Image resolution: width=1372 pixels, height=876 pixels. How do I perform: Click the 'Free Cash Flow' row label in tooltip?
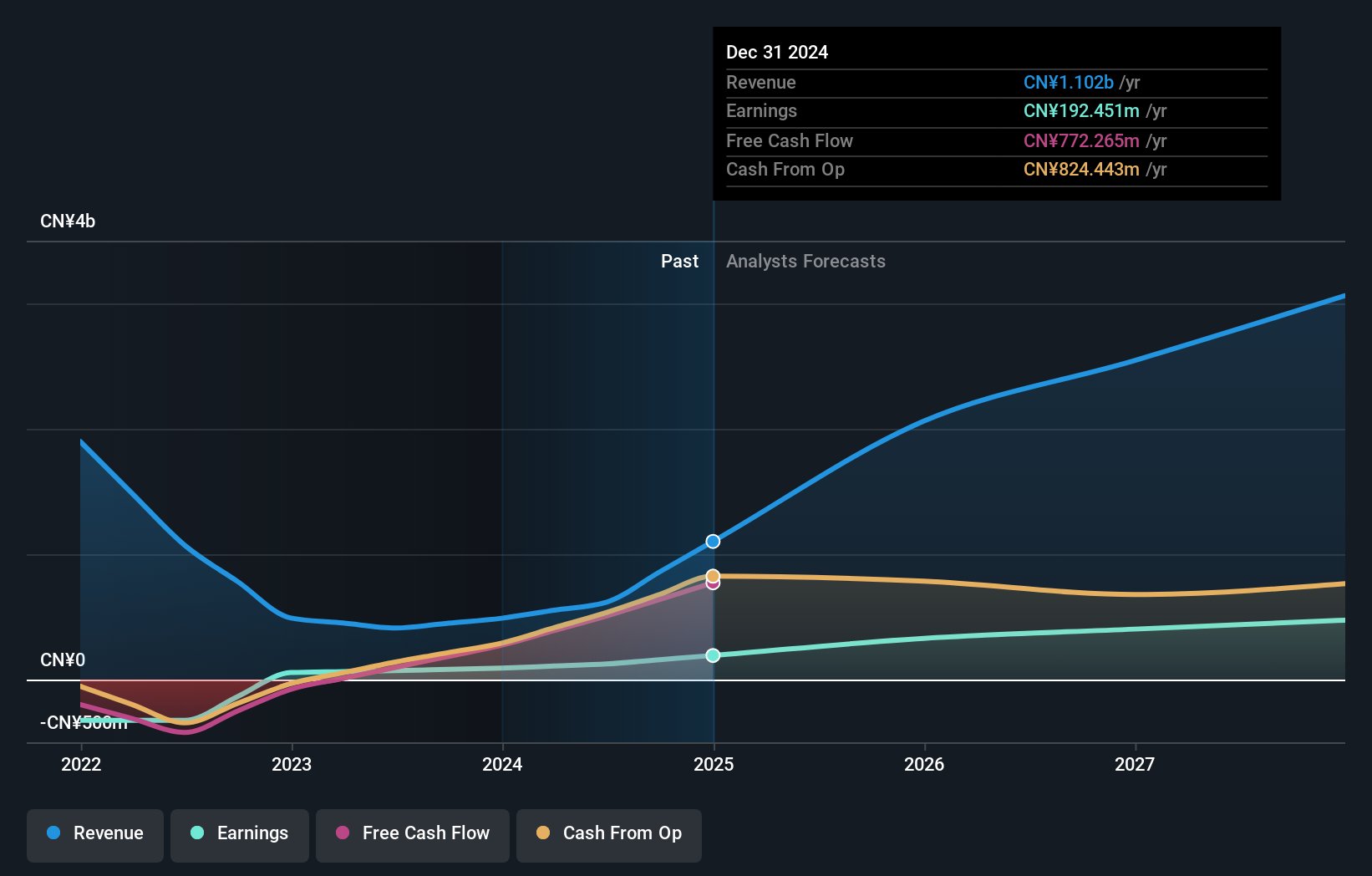[x=790, y=140]
